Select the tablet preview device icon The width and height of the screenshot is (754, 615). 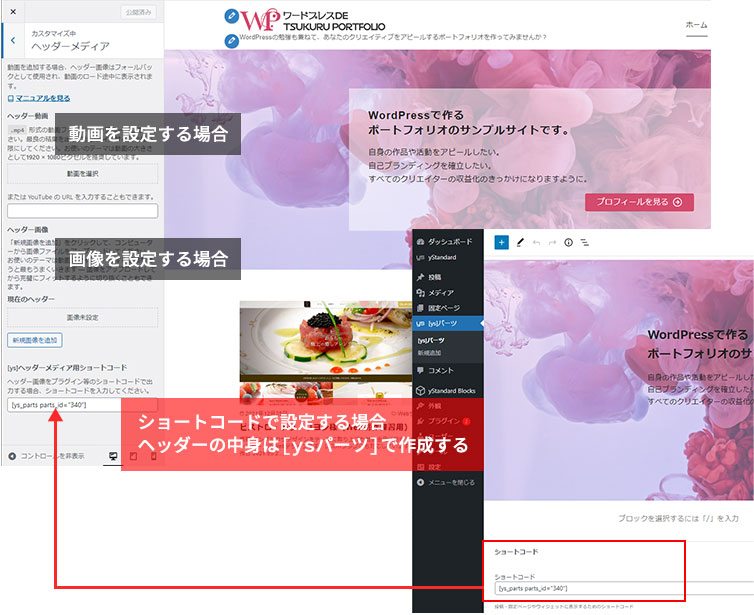coord(133,456)
